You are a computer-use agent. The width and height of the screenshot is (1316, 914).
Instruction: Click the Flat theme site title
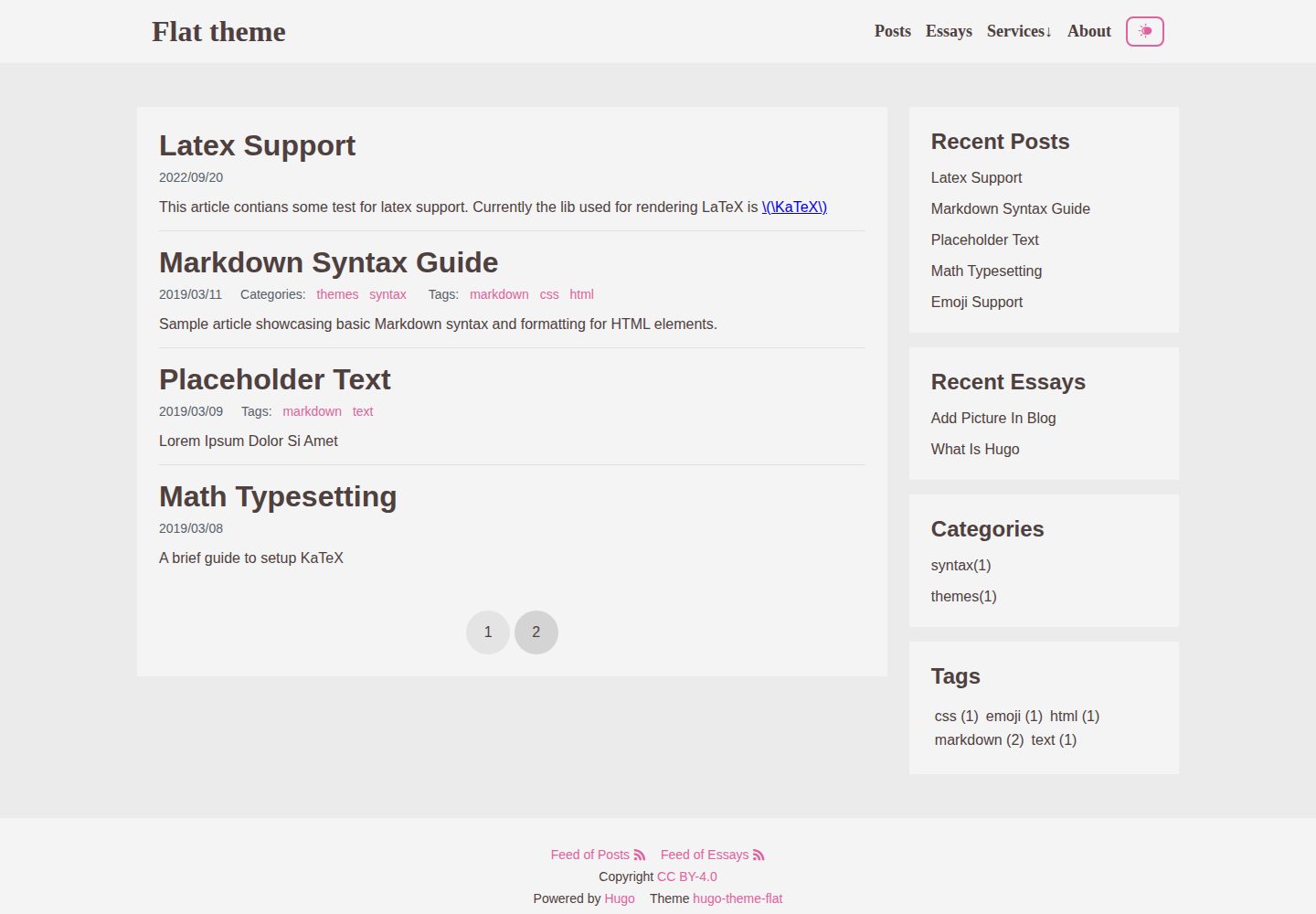tap(218, 32)
